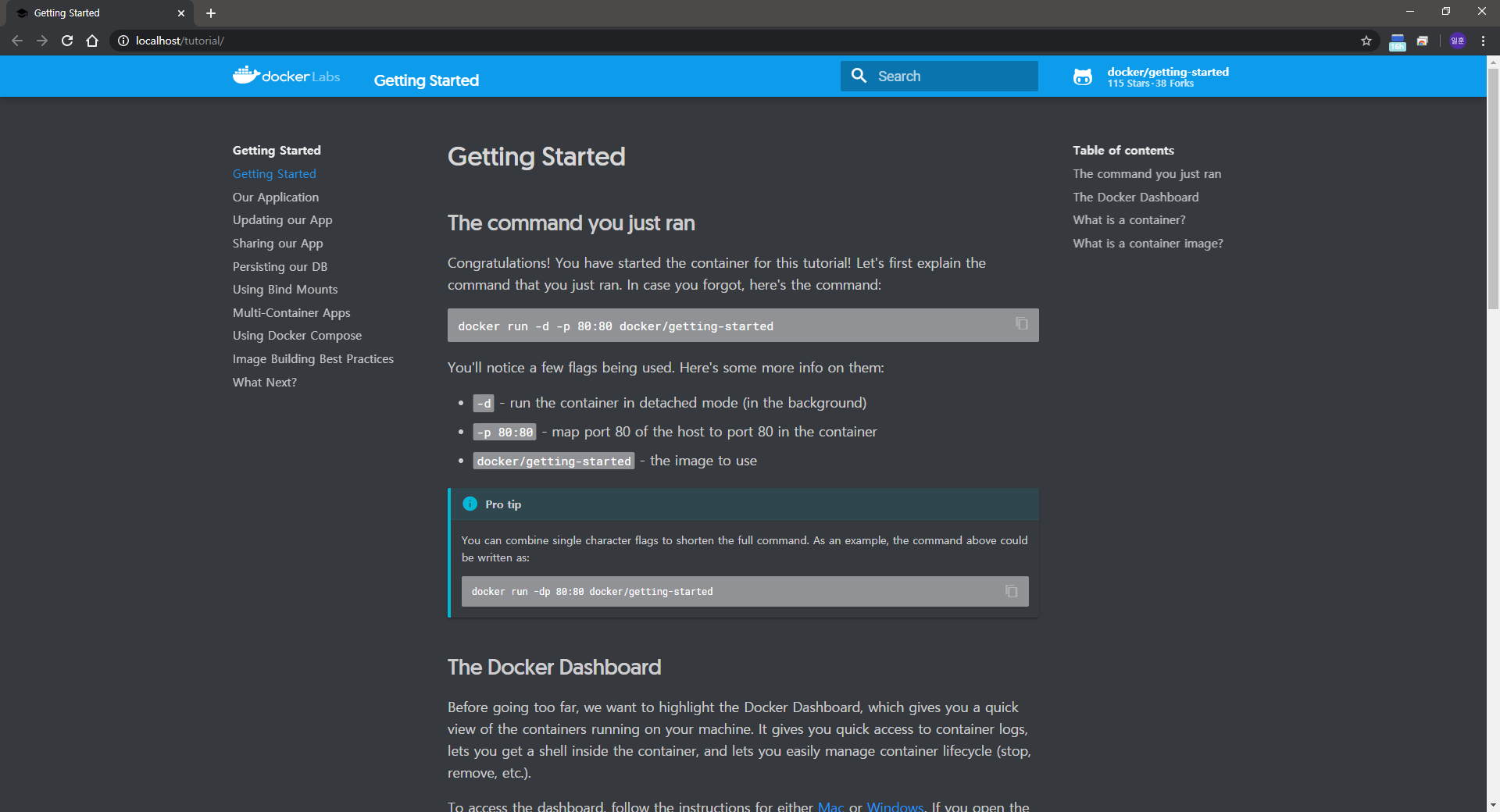1500x812 pixels.
Task: Jump to What is a container?
Action: (1129, 220)
